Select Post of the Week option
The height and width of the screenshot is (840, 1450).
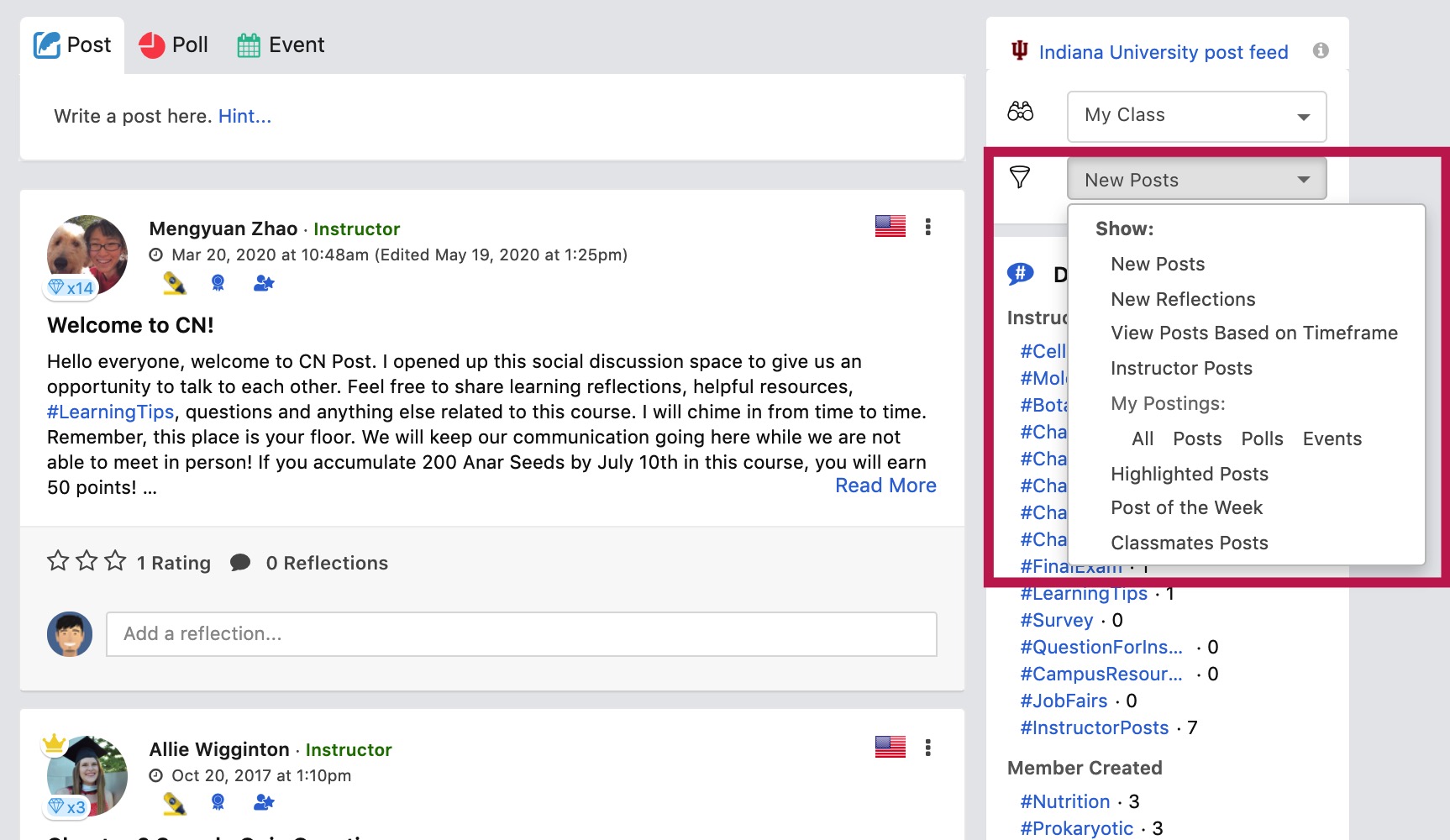click(1186, 508)
